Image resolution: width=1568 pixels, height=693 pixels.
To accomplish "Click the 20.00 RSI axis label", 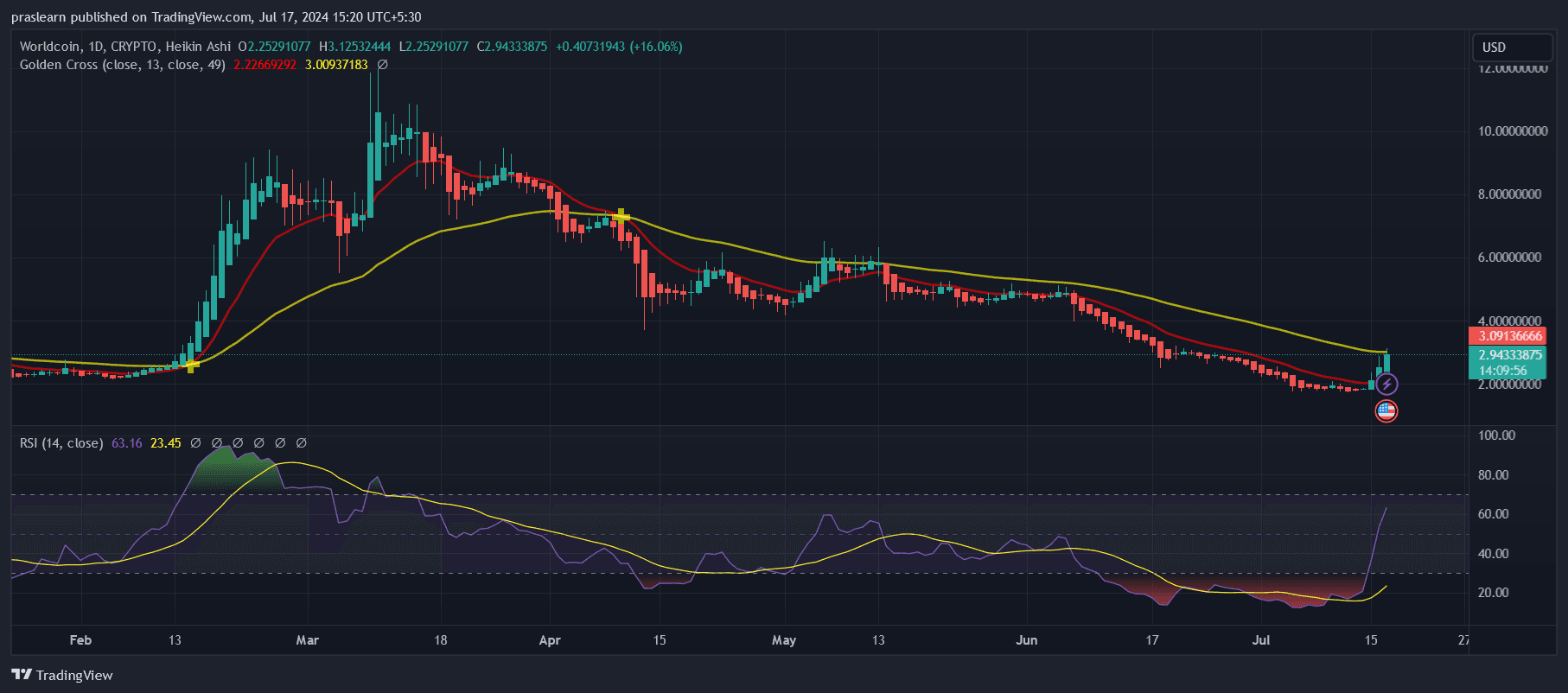I will point(1493,592).
